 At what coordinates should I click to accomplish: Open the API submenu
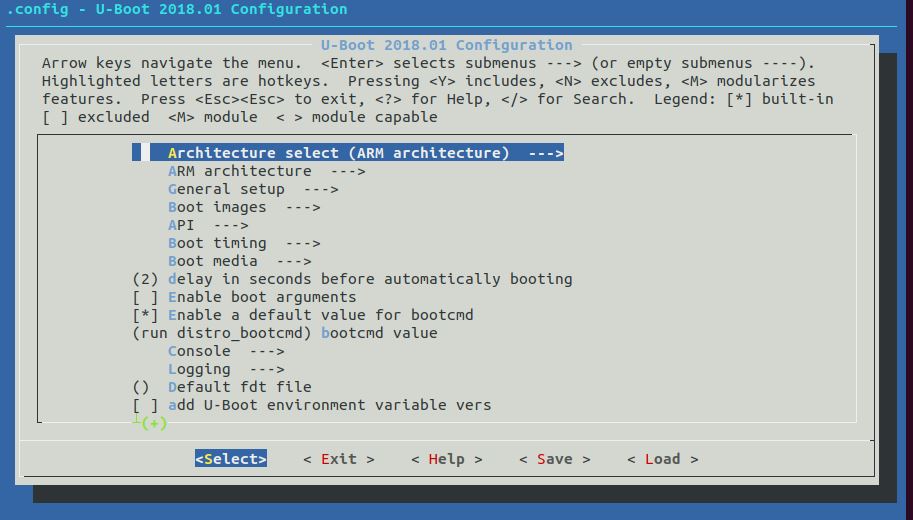208,225
